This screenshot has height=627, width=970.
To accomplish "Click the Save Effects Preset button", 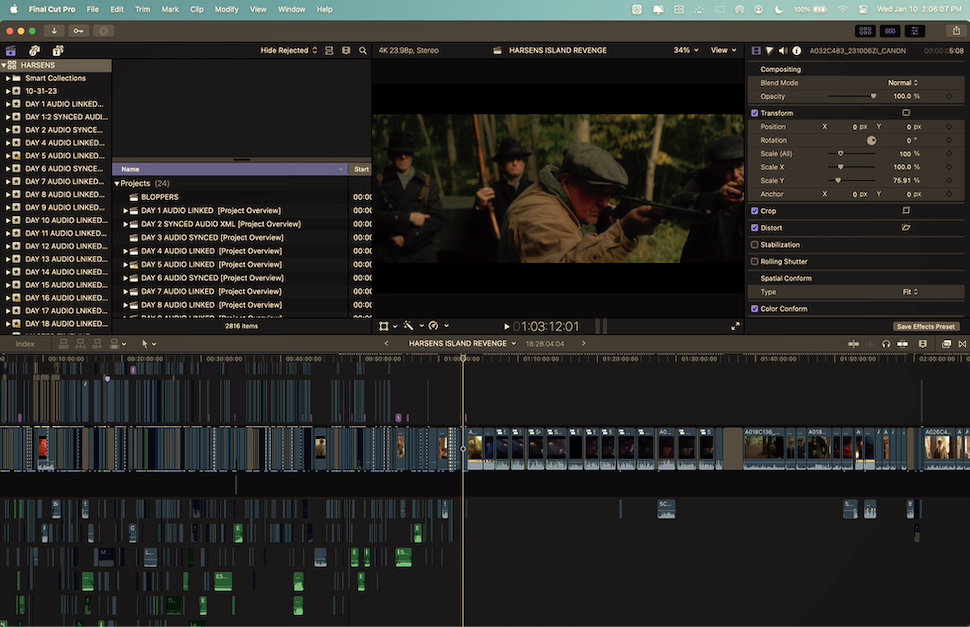I will tap(925, 327).
